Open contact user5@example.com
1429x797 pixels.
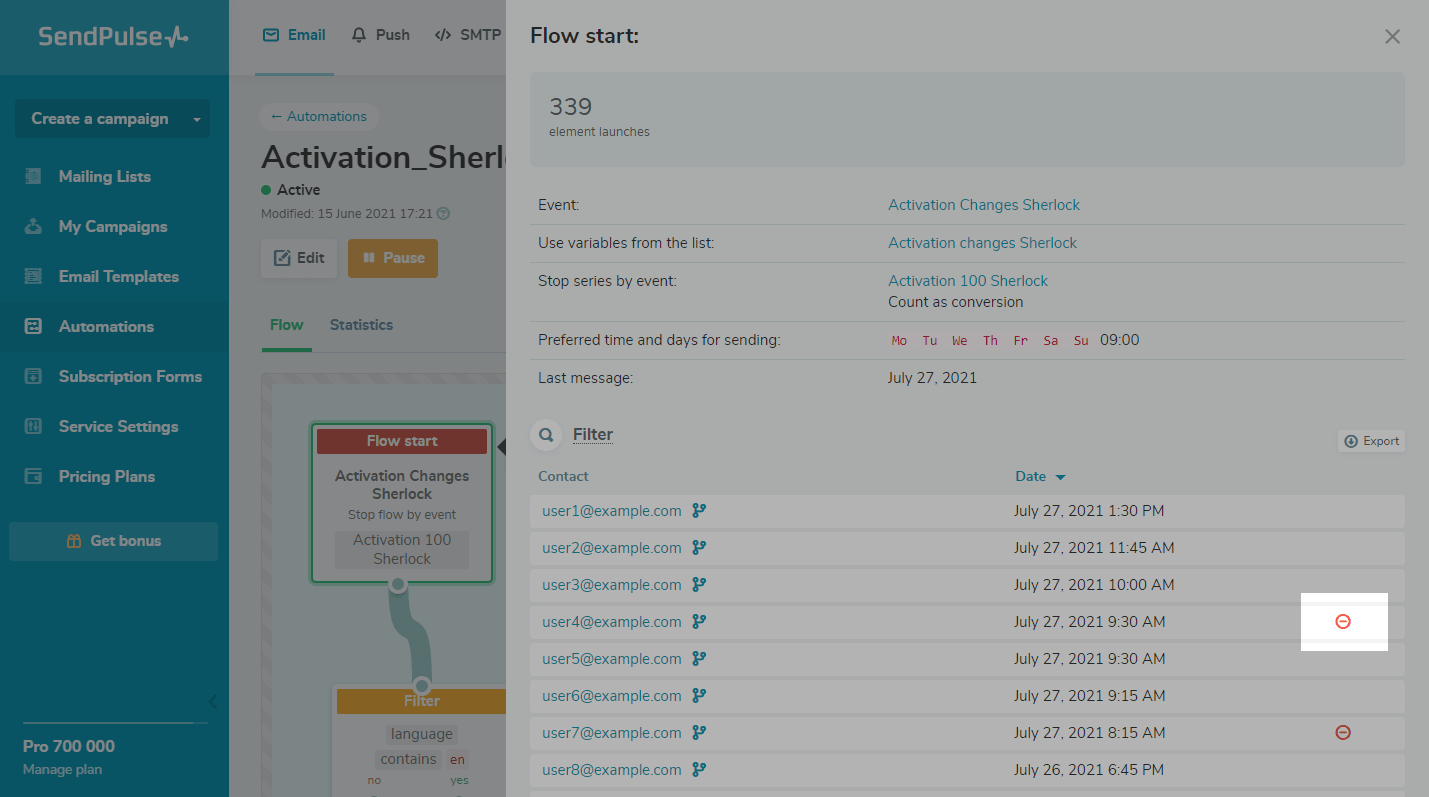click(x=612, y=659)
